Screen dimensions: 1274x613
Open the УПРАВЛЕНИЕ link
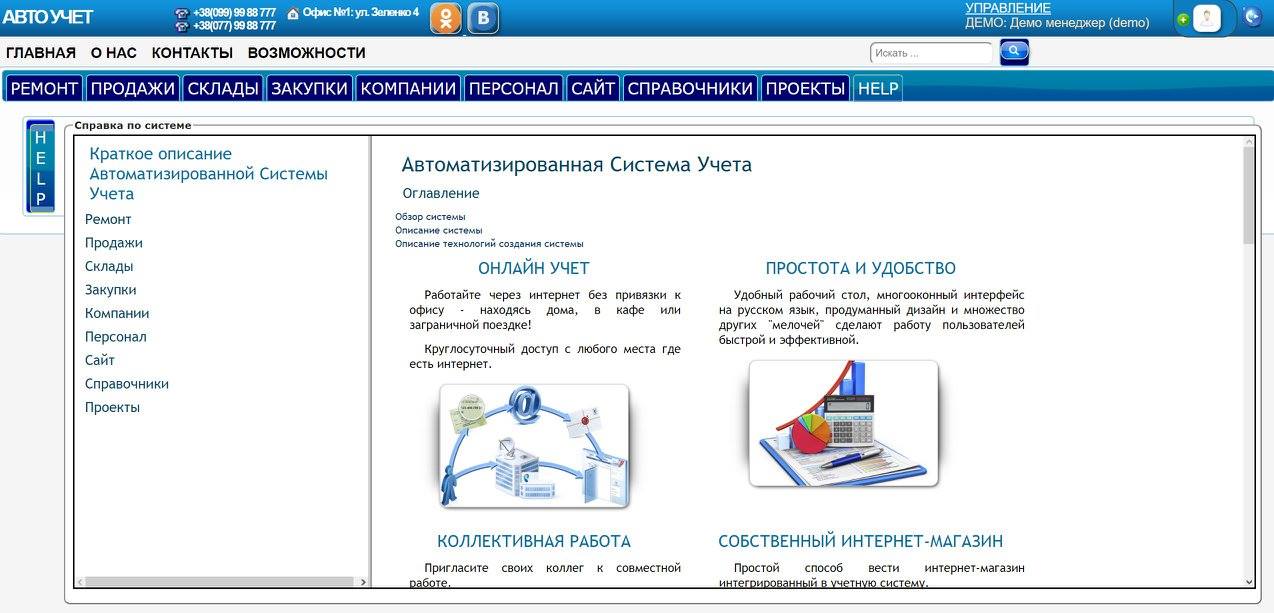pos(1007,8)
